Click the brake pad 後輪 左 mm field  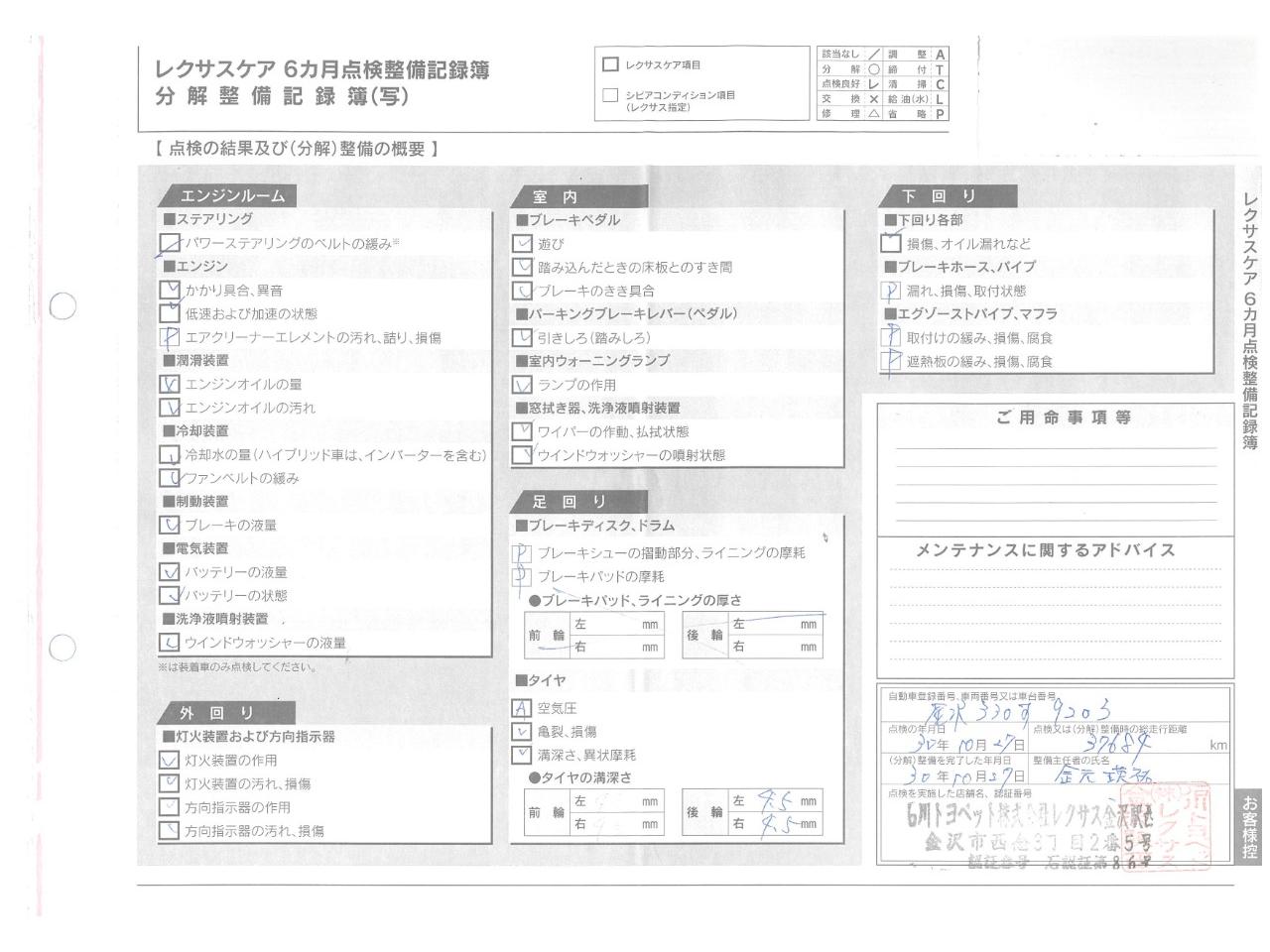[775, 625]
